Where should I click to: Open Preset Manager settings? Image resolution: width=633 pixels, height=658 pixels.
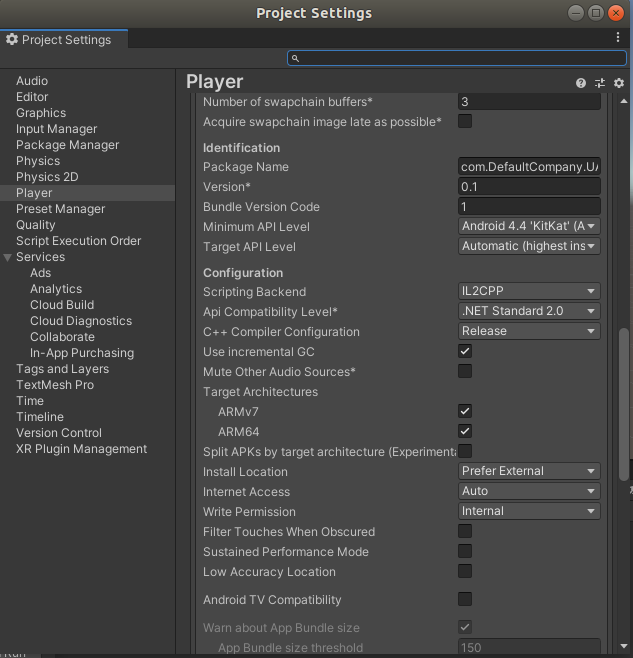(x=60, y=209)
